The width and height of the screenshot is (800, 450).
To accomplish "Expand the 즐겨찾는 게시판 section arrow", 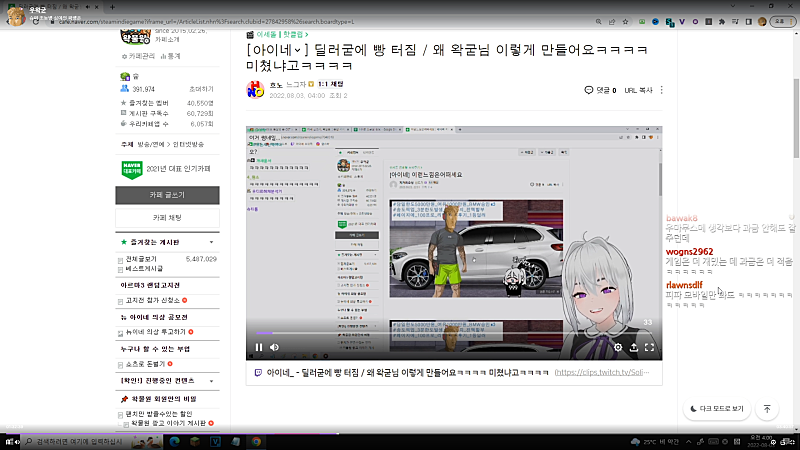I will coord(211,242).
